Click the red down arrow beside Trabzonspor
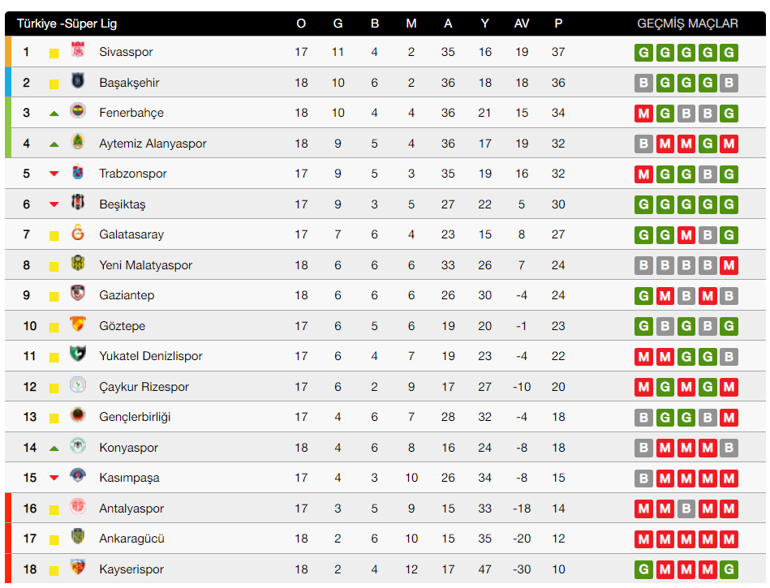Viewport: 770px width, 588px height. pyautogui.click(x=54, y=174)
